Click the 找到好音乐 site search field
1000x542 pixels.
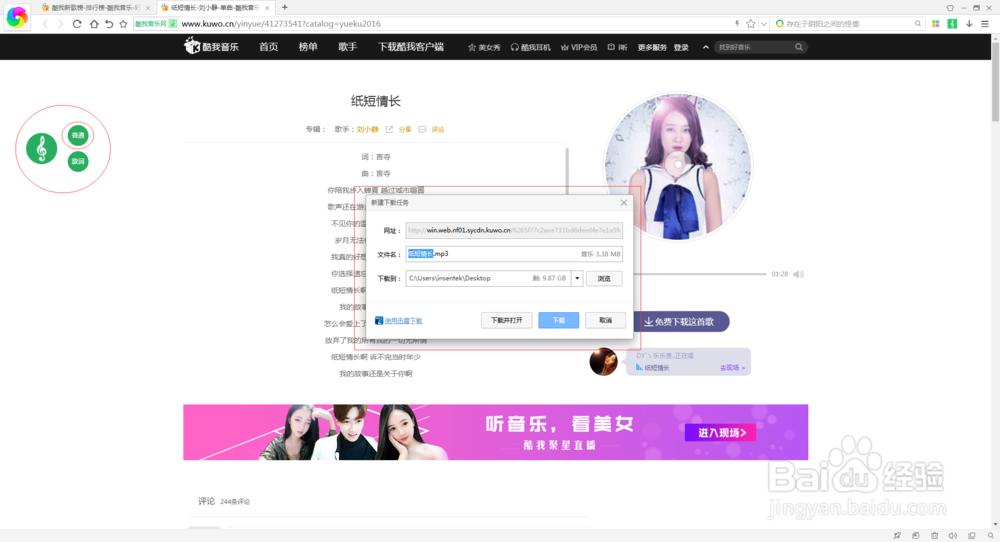[x=754, y=47]
